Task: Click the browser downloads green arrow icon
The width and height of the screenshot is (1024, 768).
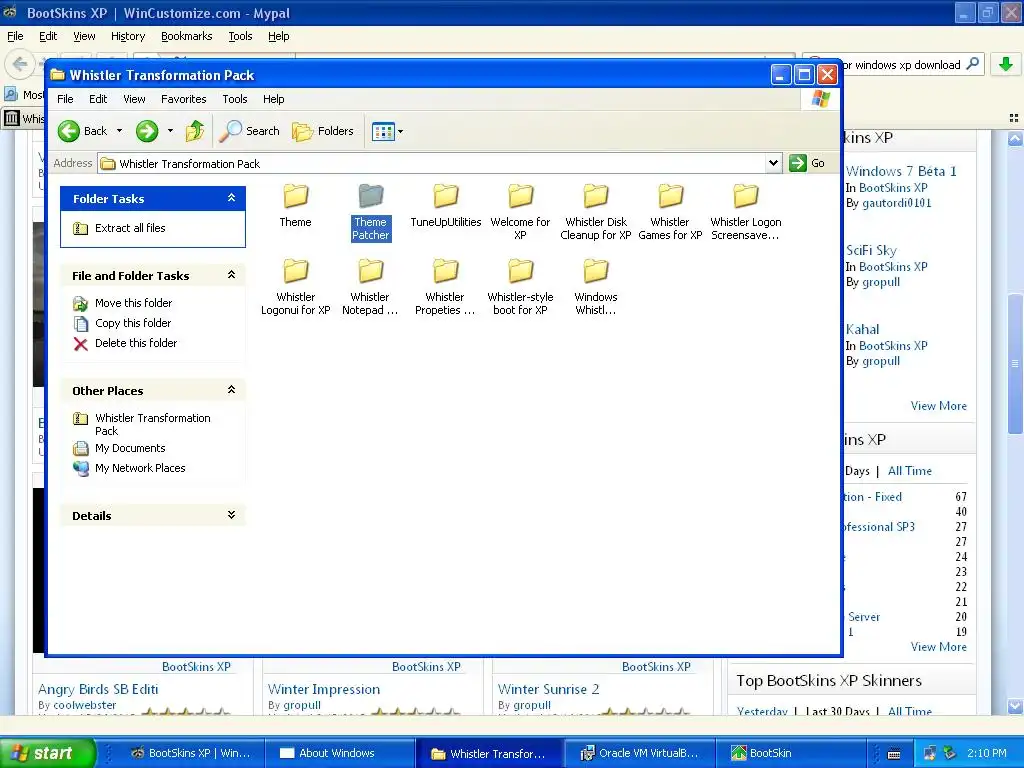Action: [1006, 64]
